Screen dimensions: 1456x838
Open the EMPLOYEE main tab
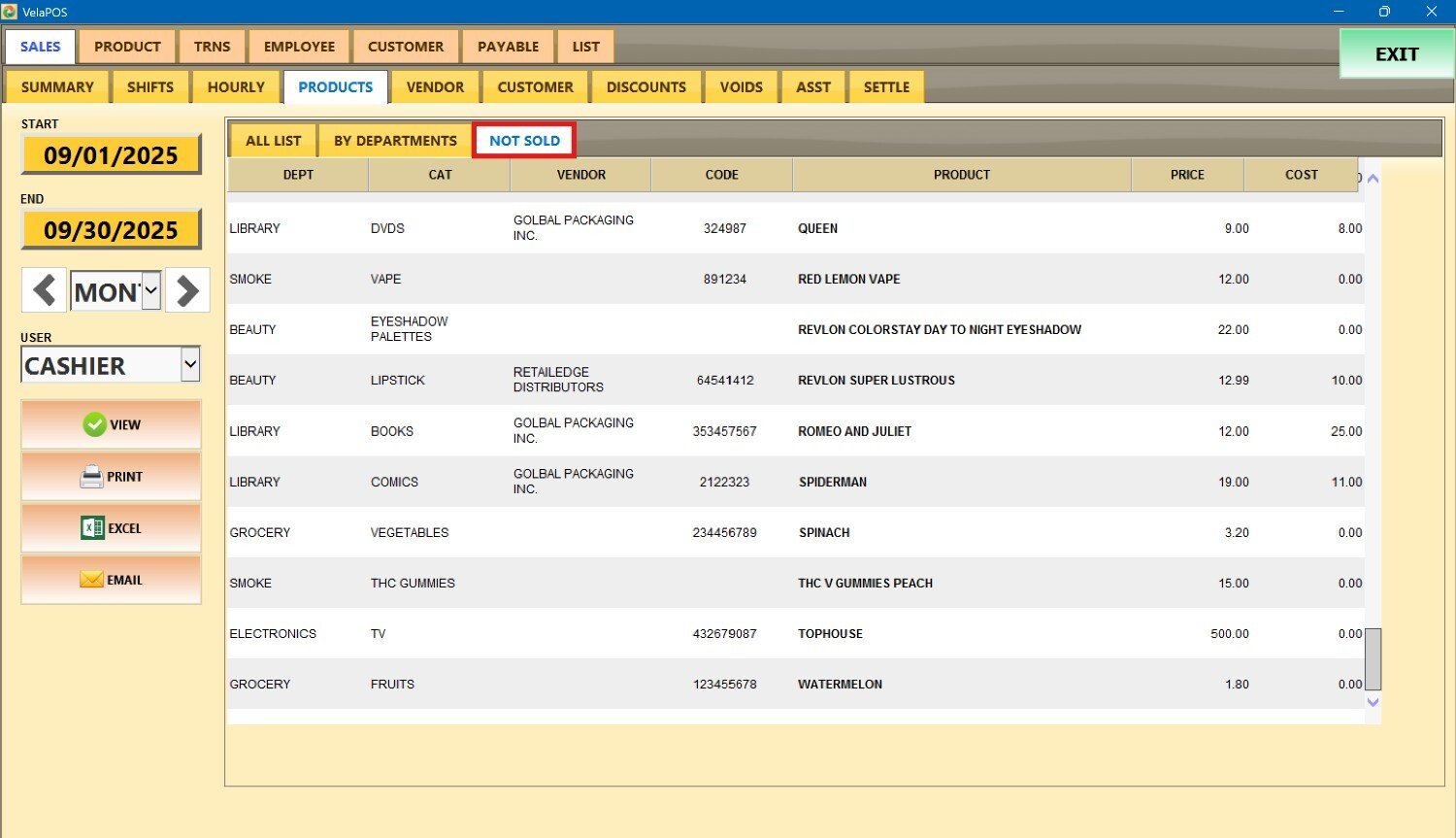tap(299, 47)
